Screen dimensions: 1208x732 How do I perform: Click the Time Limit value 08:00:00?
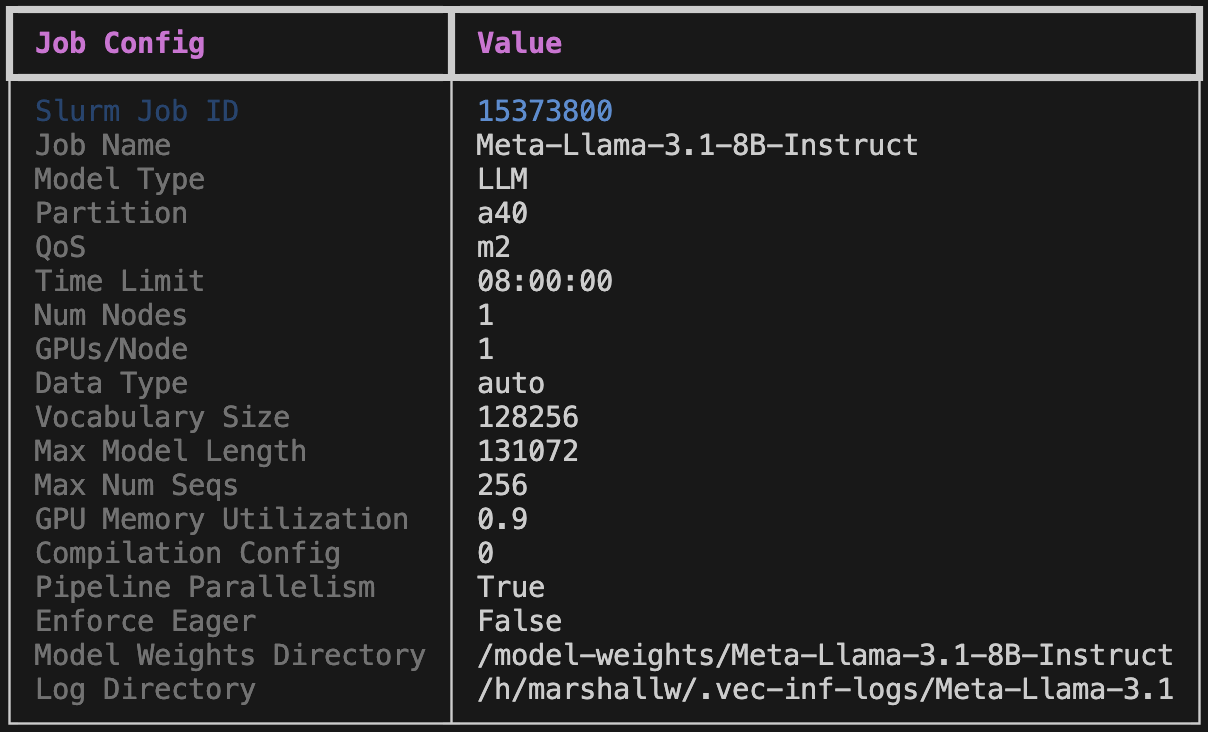coord(545,281)
